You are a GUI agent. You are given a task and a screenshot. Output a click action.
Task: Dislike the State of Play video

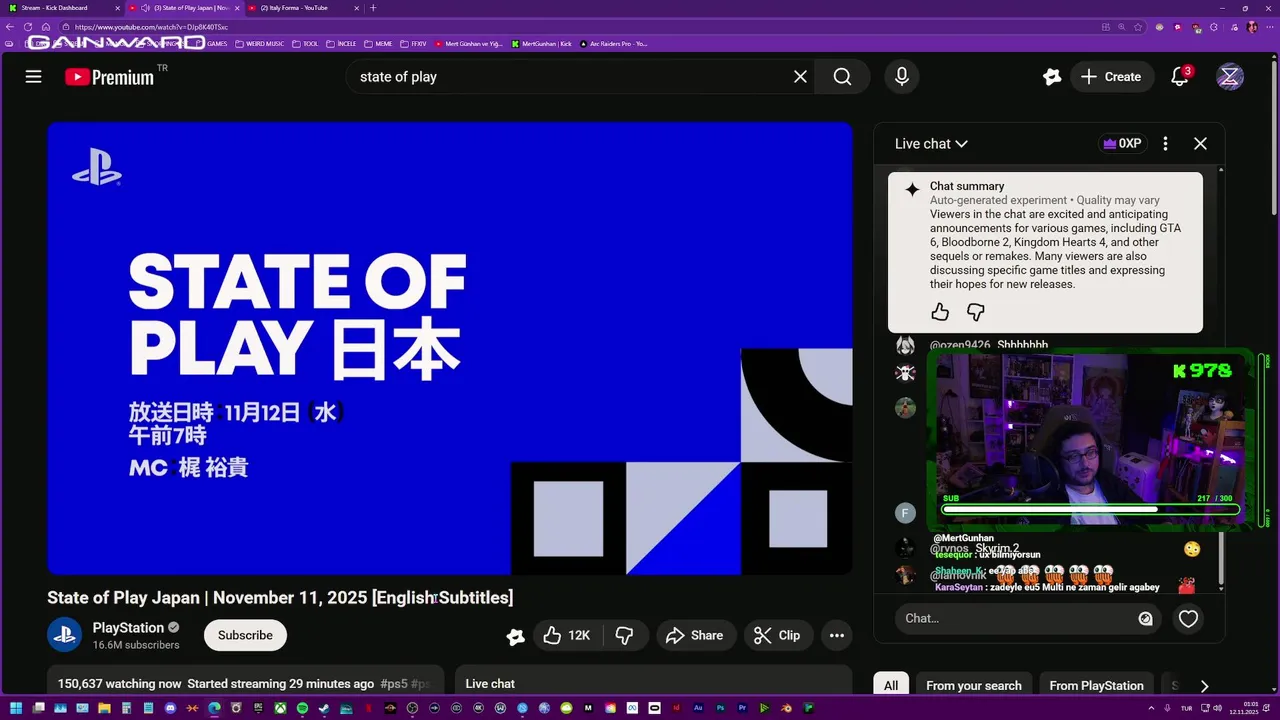click(x=624, y=635)
